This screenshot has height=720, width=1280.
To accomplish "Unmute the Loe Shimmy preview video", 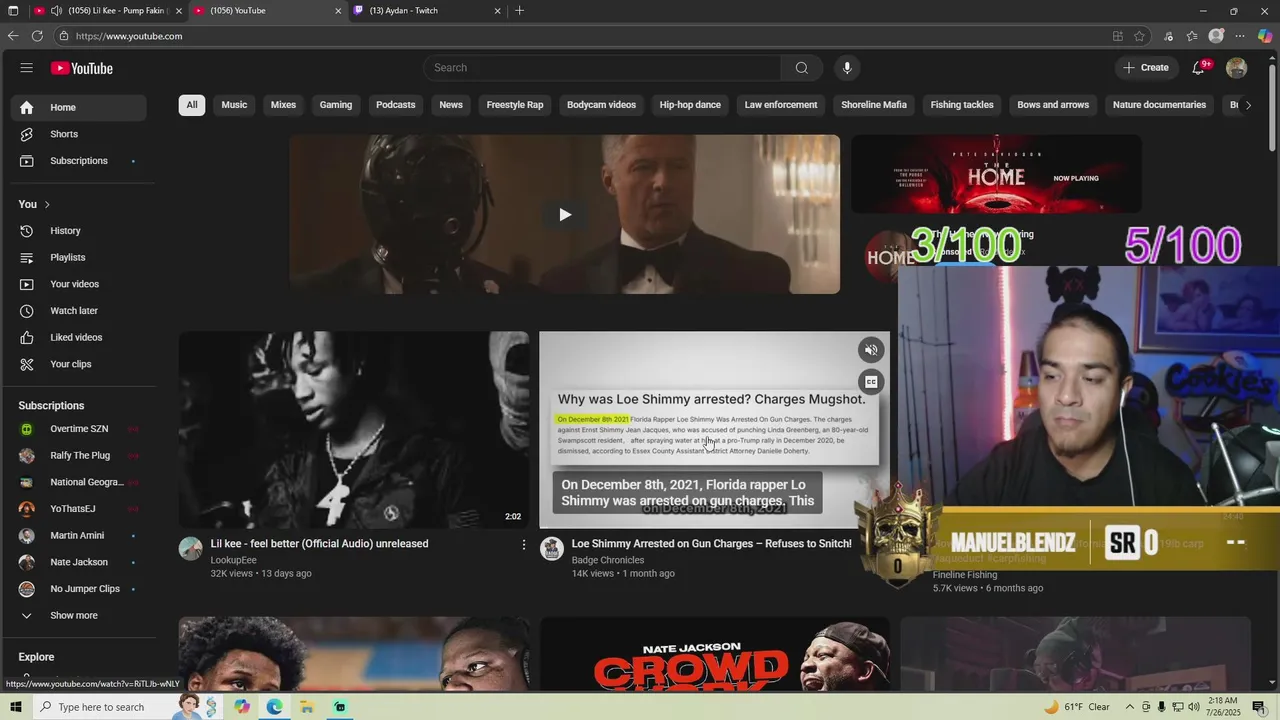I will point(871,350).
